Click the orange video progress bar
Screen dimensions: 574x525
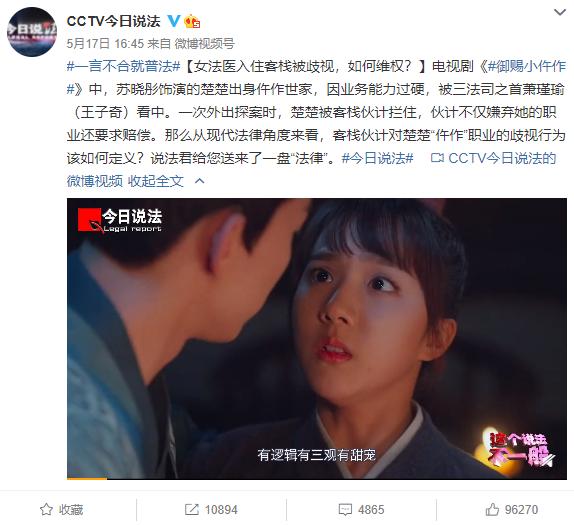[87, 478]
